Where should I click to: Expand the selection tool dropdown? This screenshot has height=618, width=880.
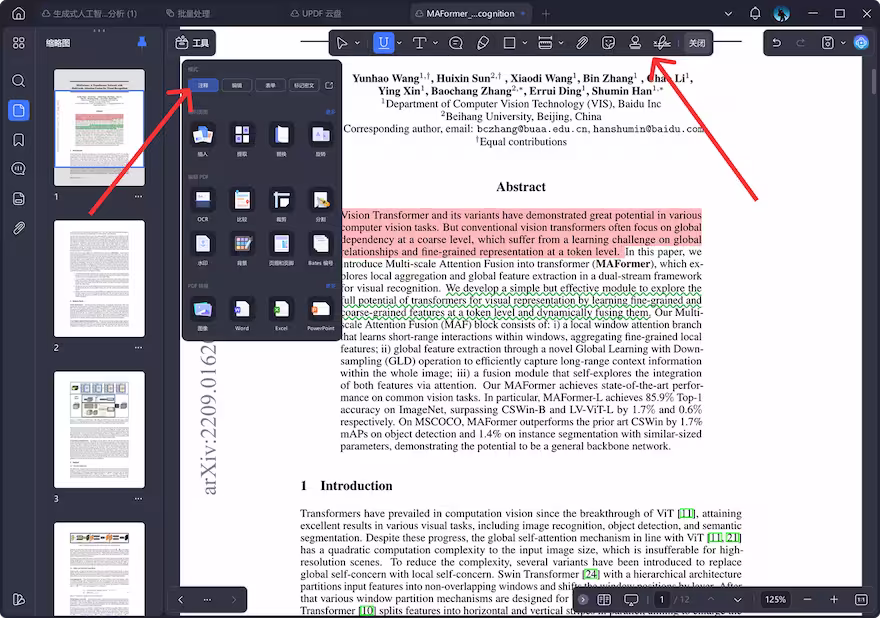(x=358, y=42)
